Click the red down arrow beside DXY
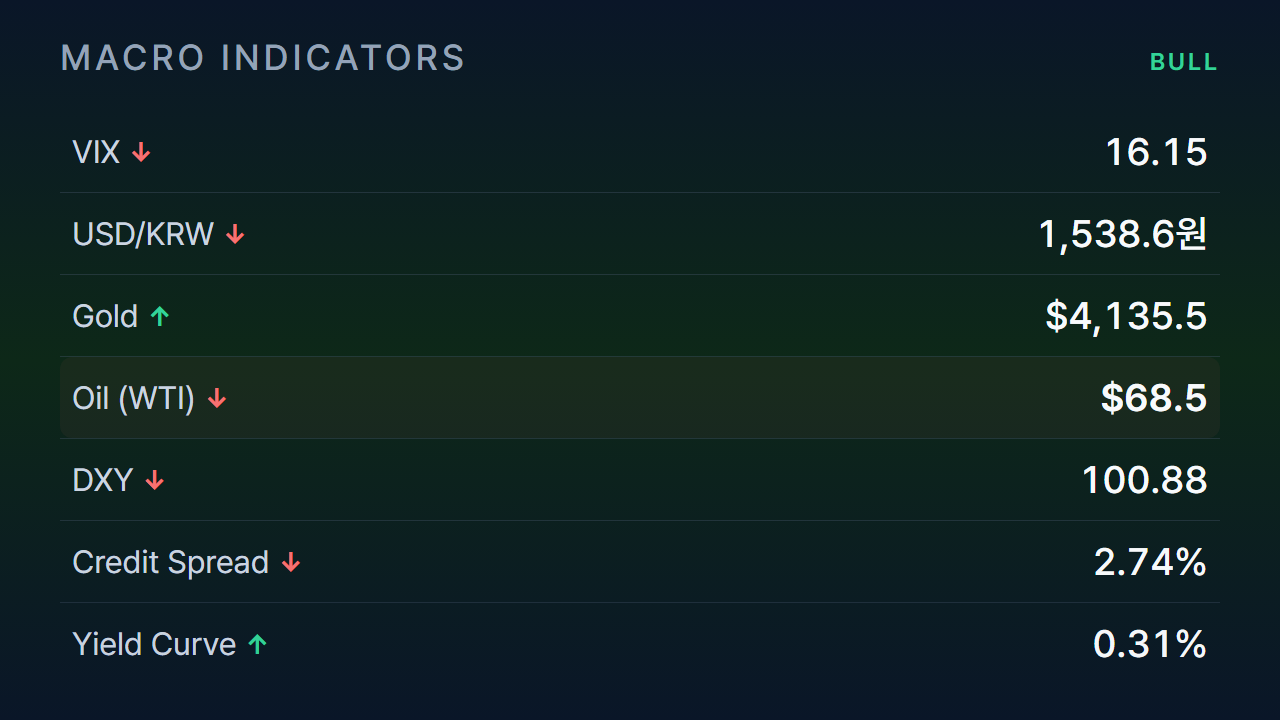The width and height of the screenshot is (1280, 720). click(x=155, y=480)
